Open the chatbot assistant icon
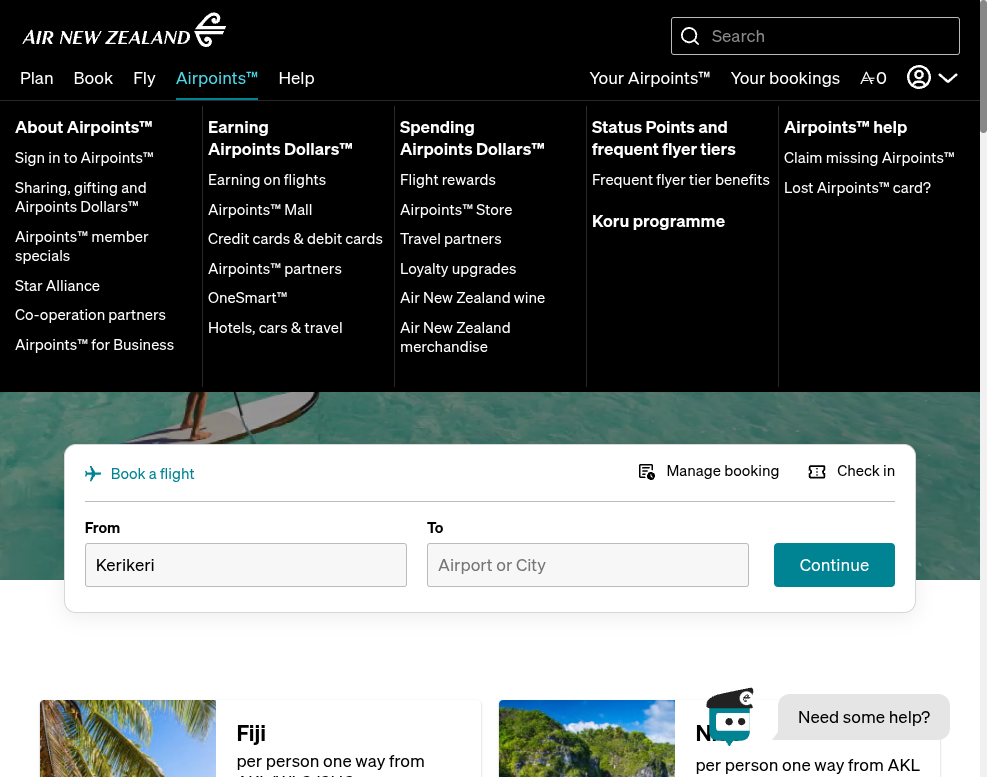This screenshot has width=987, height=777. tap(730, 717)
